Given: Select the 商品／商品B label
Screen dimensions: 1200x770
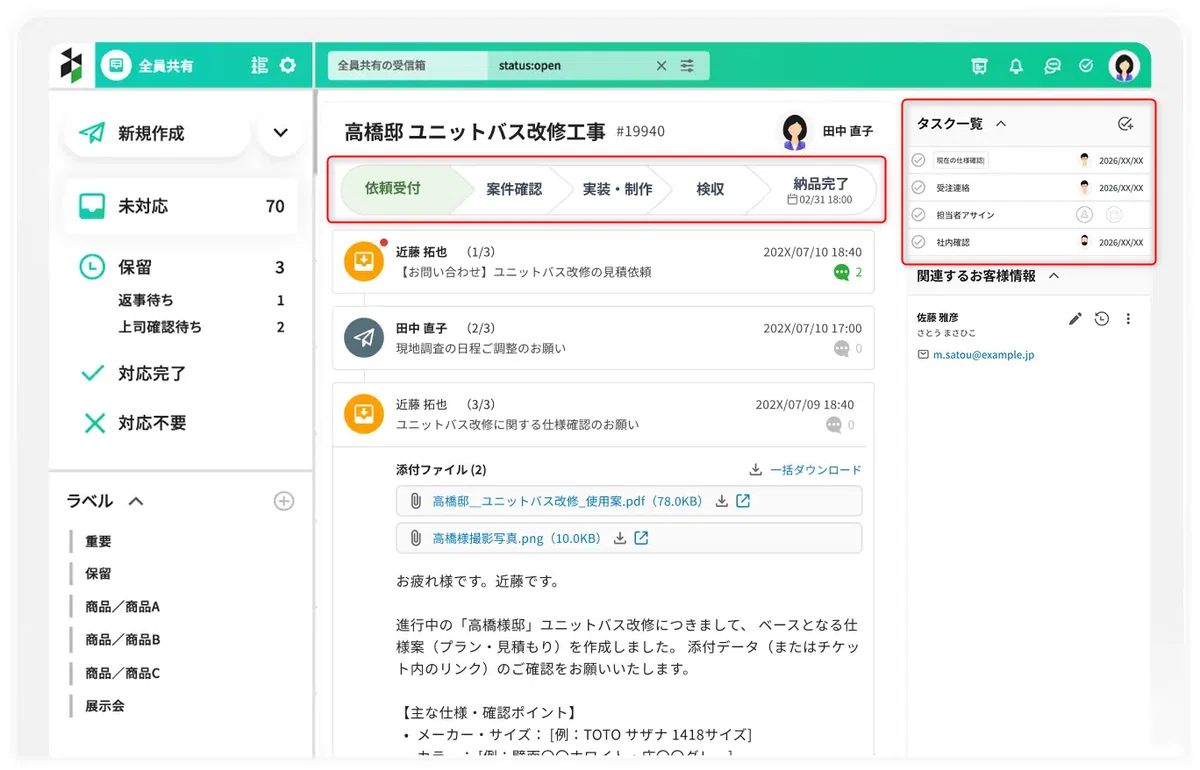Looking at the screenshot, I should [x=122, y=640].
